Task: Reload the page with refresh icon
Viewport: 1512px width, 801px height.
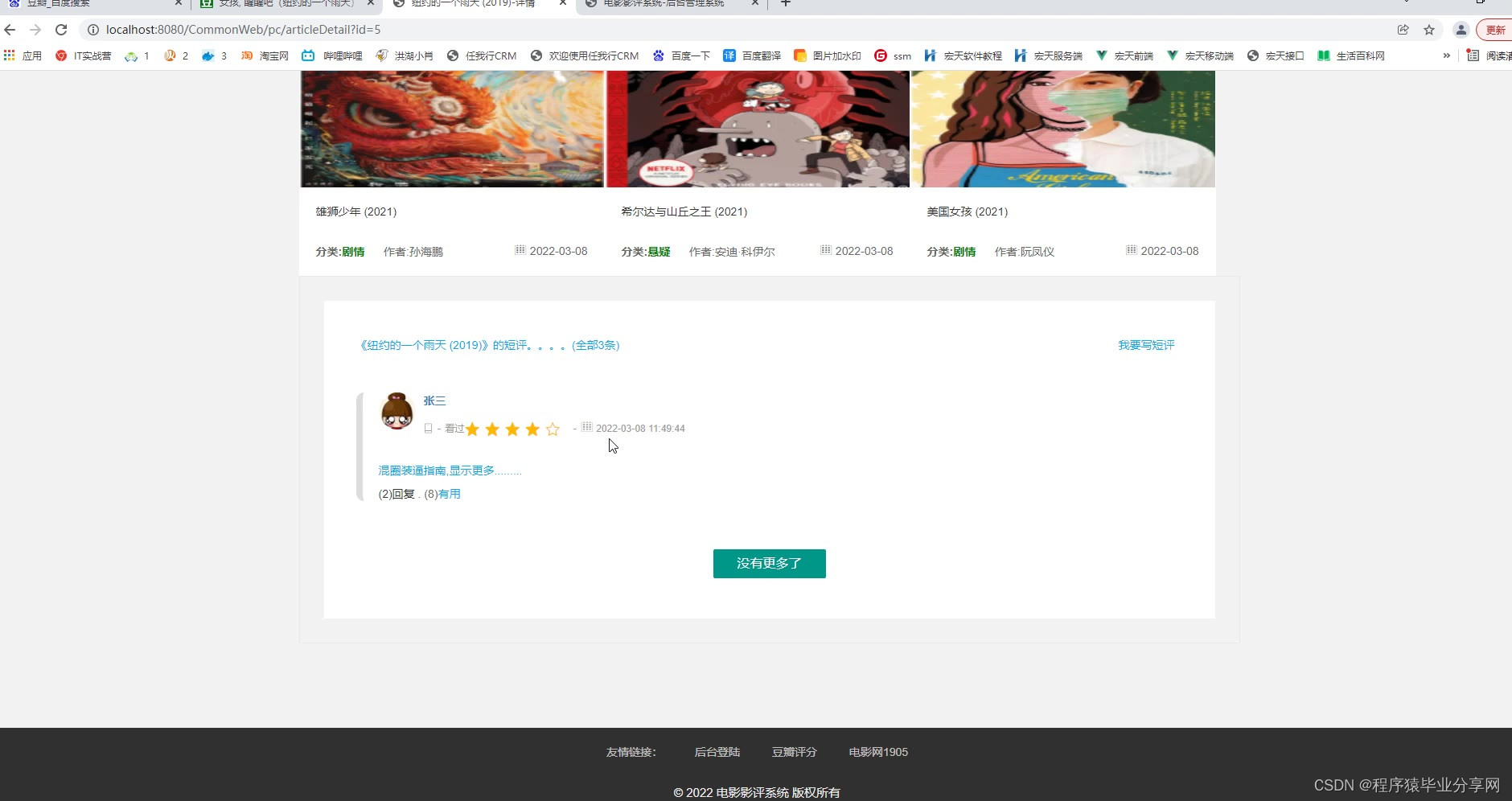Action: pos(61,30)
